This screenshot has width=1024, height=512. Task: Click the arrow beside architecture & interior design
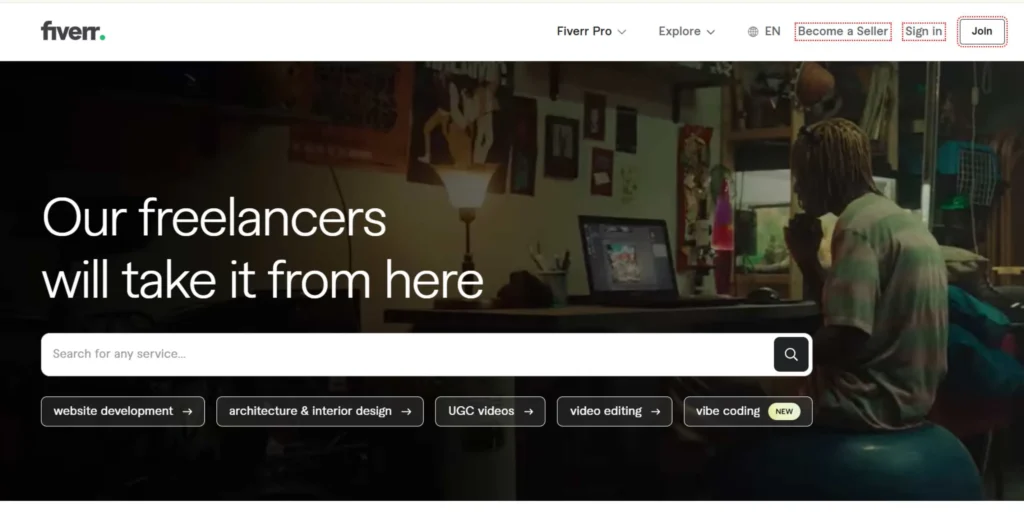click(x=406, y=411)
